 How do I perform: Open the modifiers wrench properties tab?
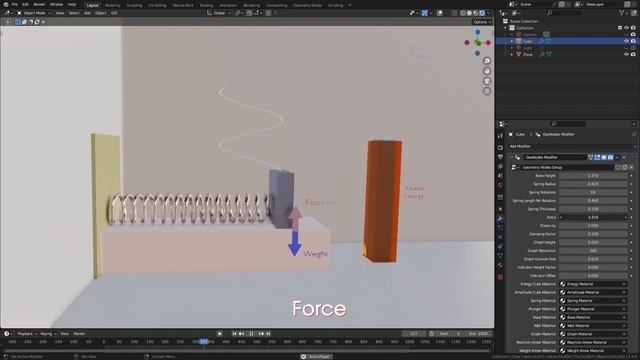click(500, 219)
